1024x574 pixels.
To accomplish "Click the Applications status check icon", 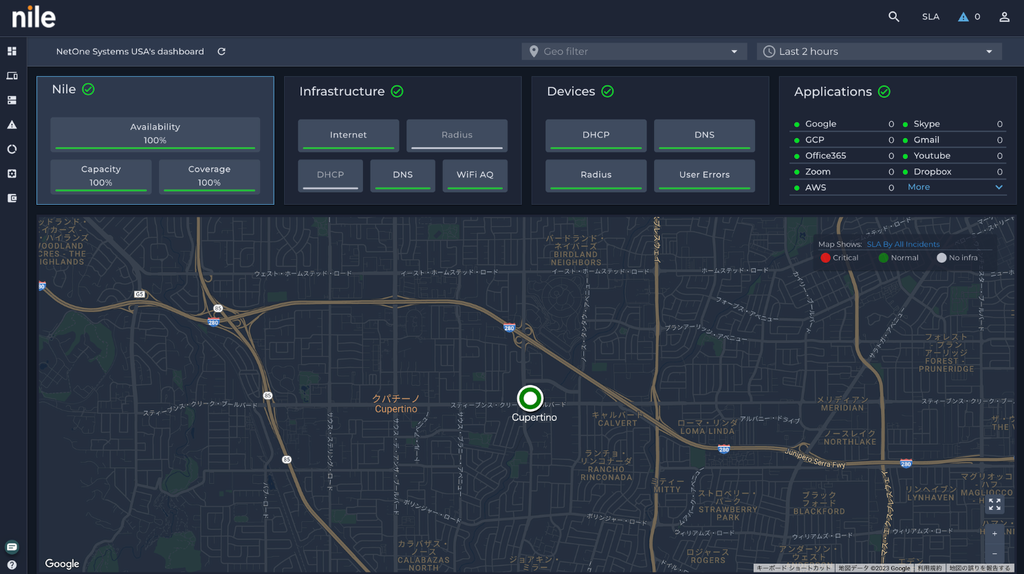I will (884, 91).
